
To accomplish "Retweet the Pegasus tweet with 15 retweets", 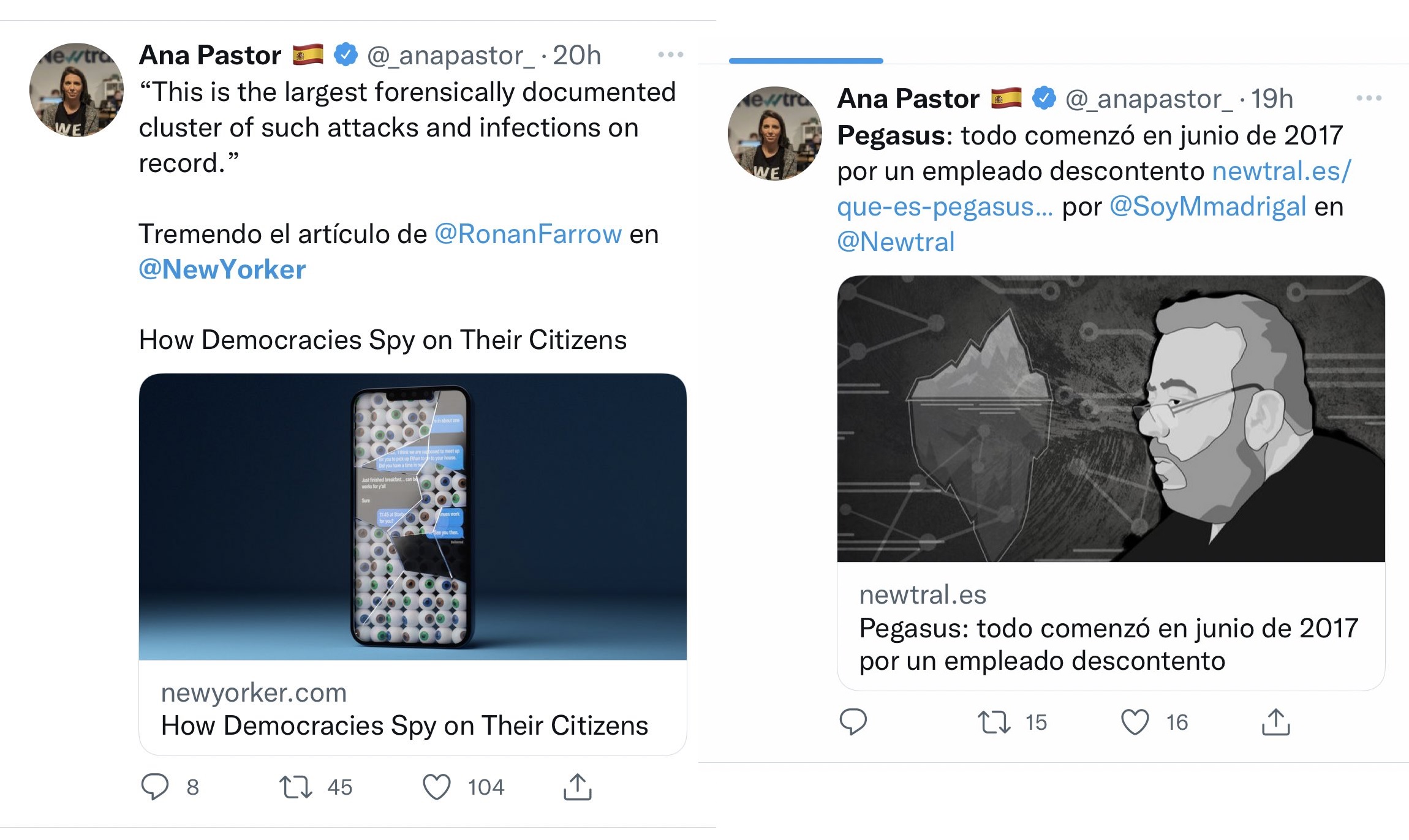I will tap(994, 722).
